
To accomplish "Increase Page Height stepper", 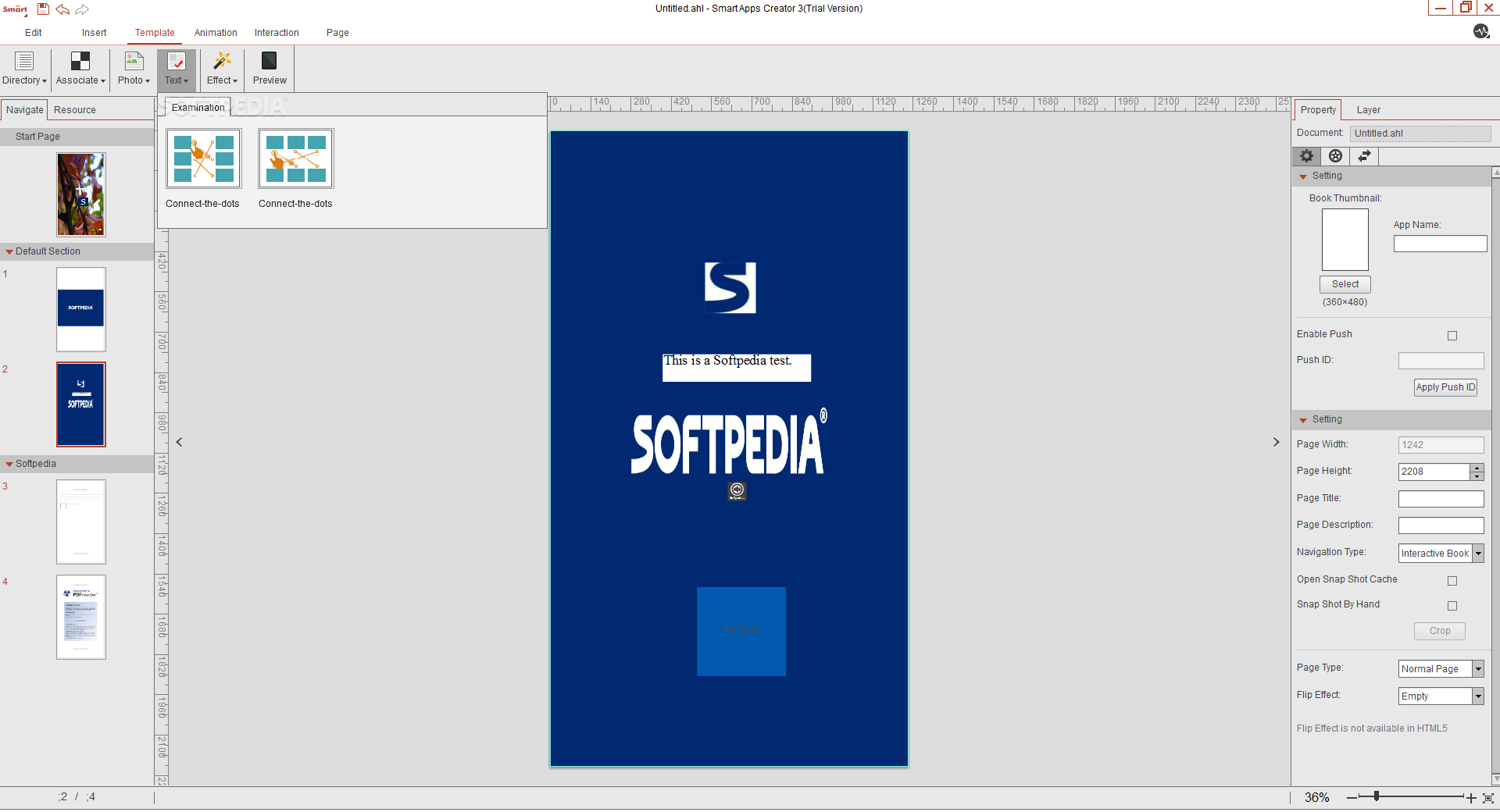I will click(1477, 468).
